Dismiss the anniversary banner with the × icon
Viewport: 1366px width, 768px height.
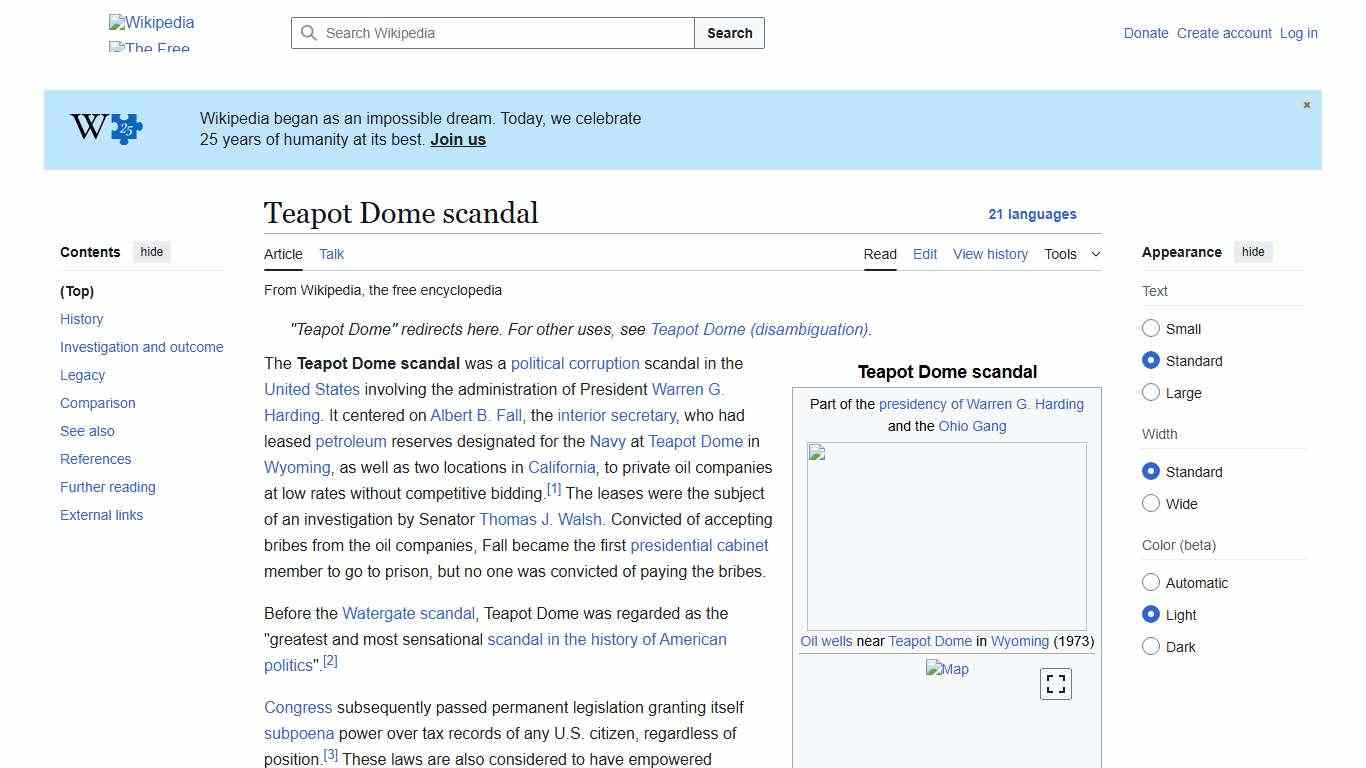click(1306, 104)
